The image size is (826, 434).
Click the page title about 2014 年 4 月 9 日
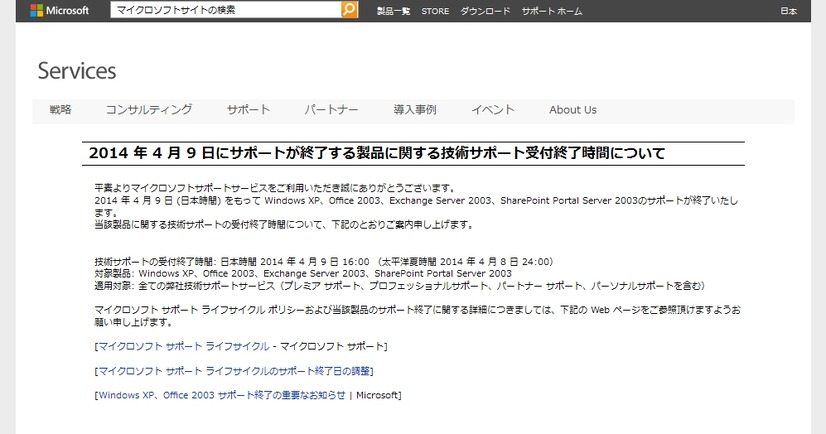pos(377,153)
